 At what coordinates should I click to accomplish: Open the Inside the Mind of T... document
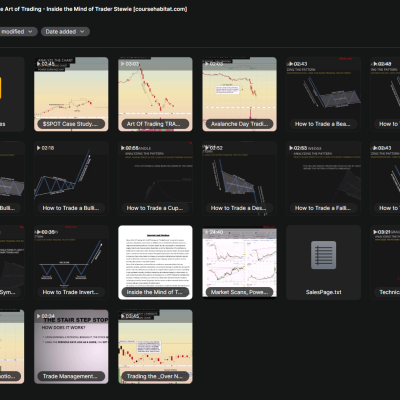click(155, 262)
